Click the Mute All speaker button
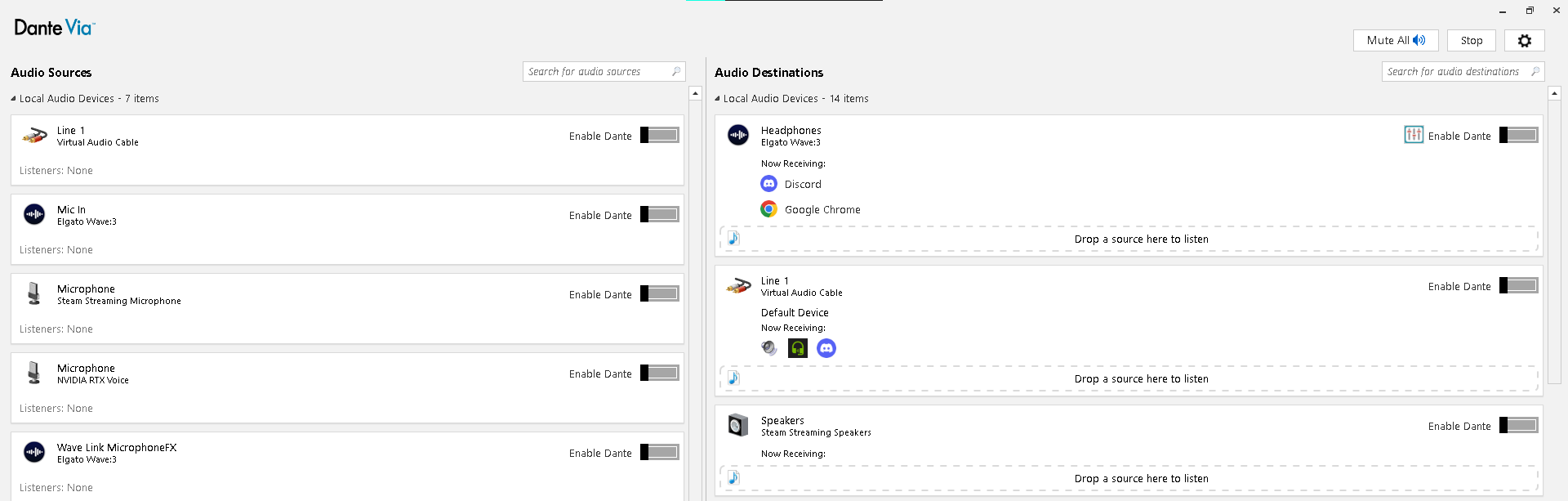 [1396, 40]
